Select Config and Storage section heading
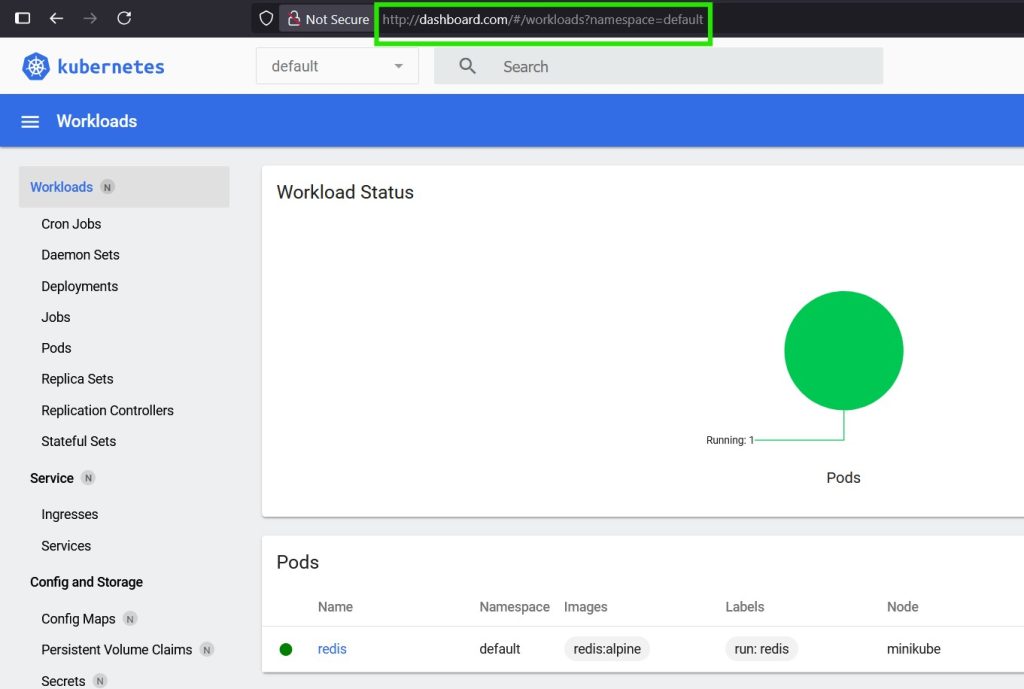This screenshot has width=1024, height=689. point(86,582)
